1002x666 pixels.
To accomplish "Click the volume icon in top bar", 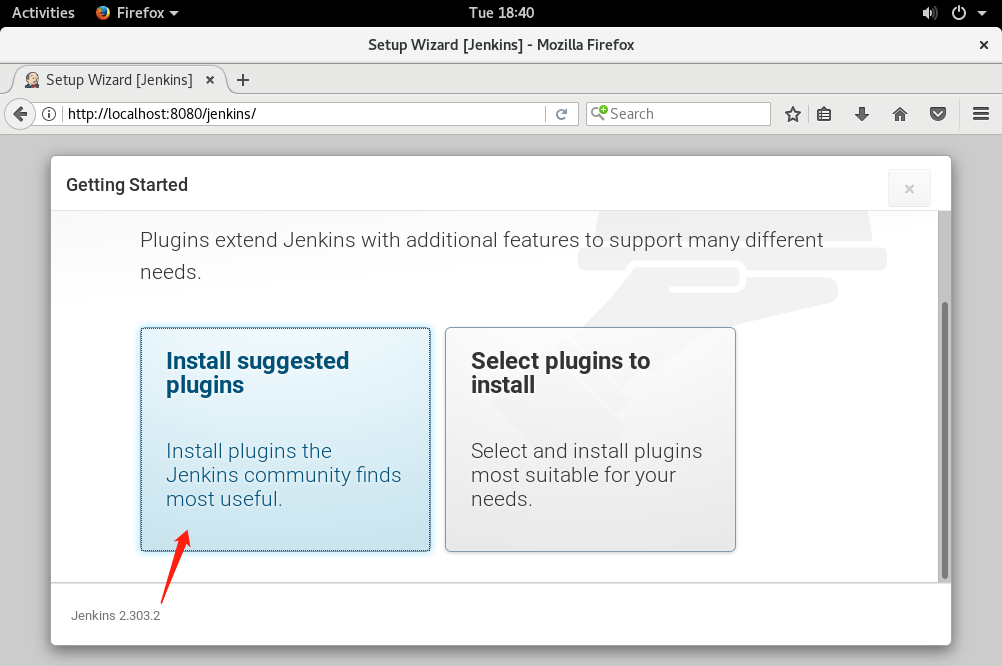I will pos(929,13).
